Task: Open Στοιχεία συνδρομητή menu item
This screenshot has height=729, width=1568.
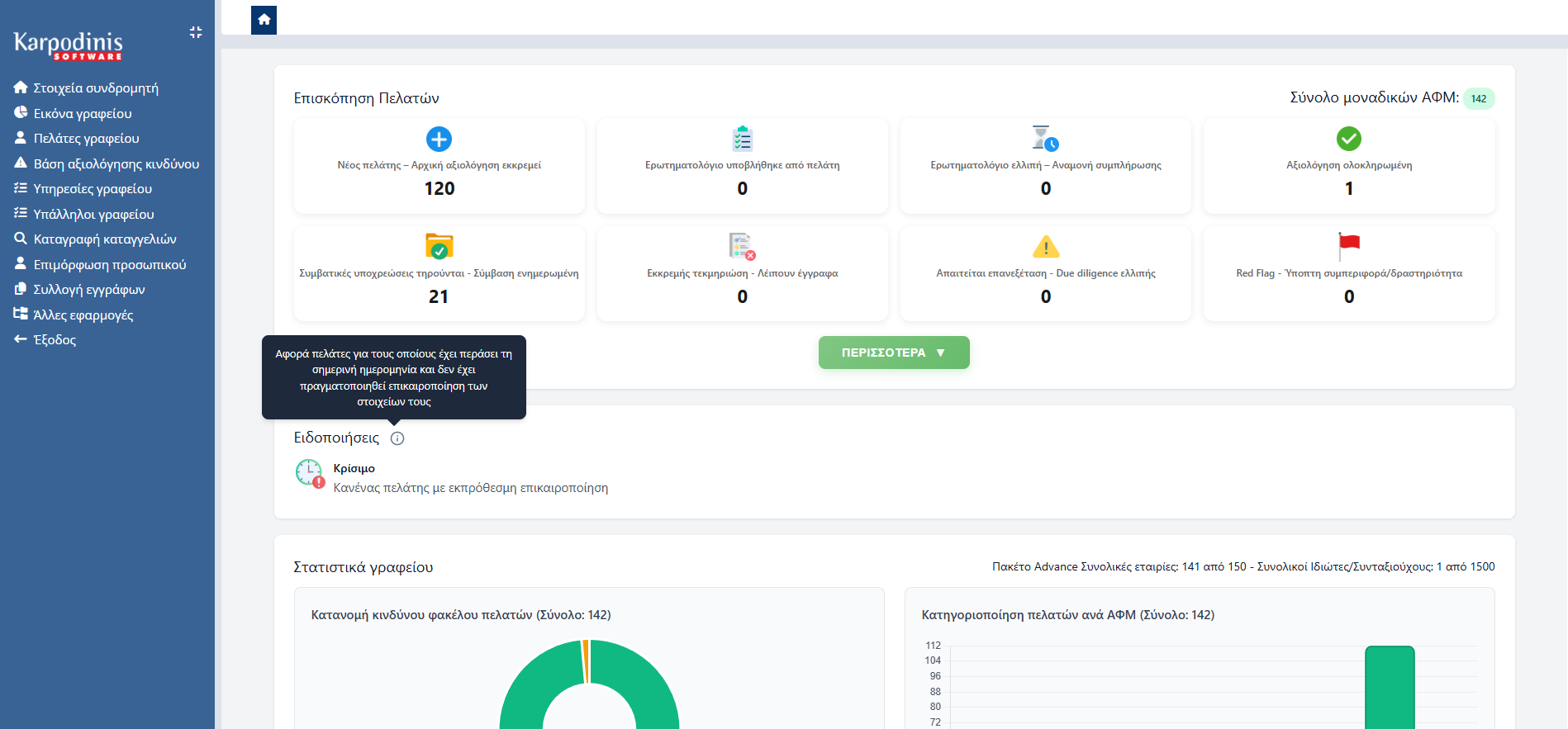Action: tap(95, 88)
